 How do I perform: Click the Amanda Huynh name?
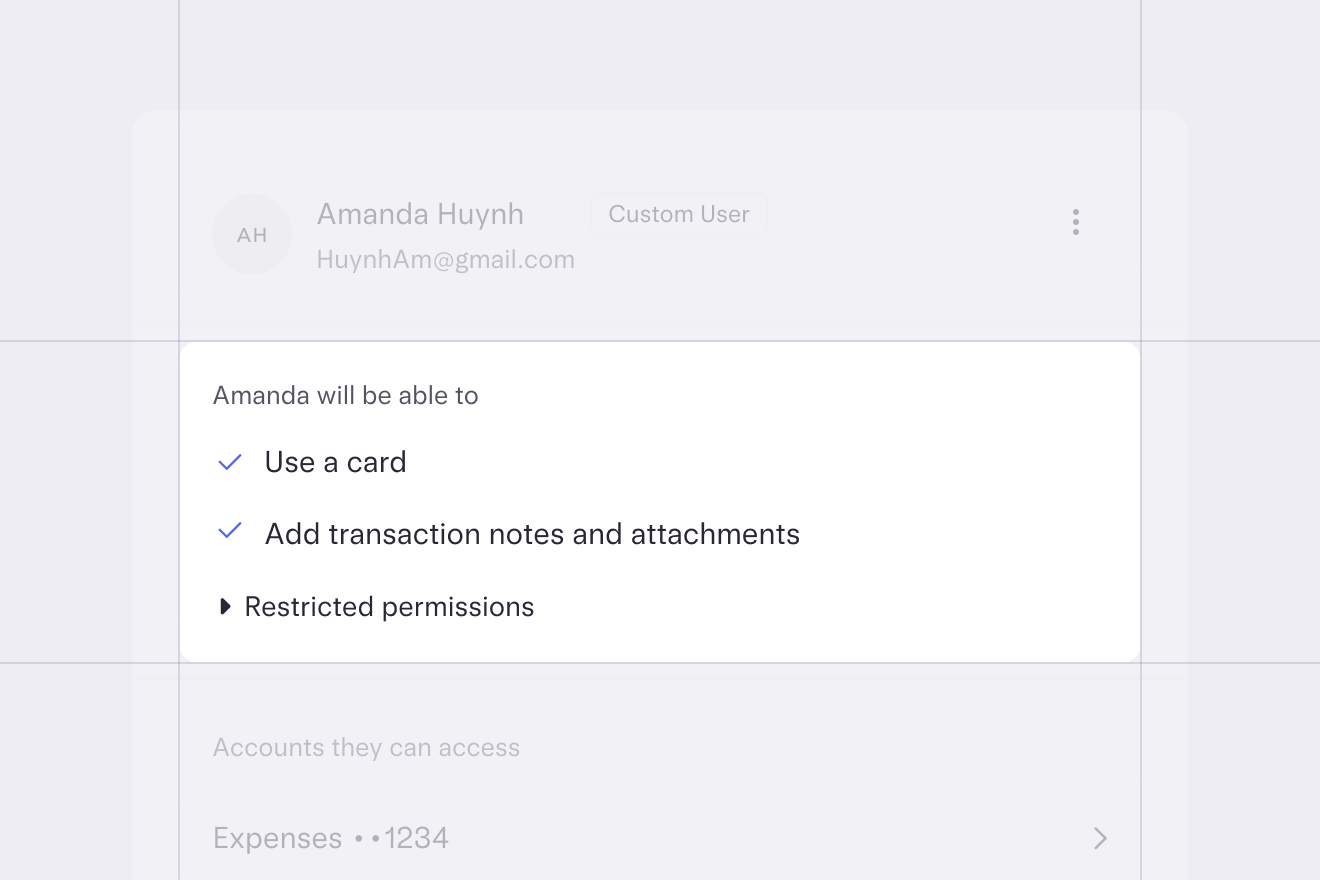point(420,214)
